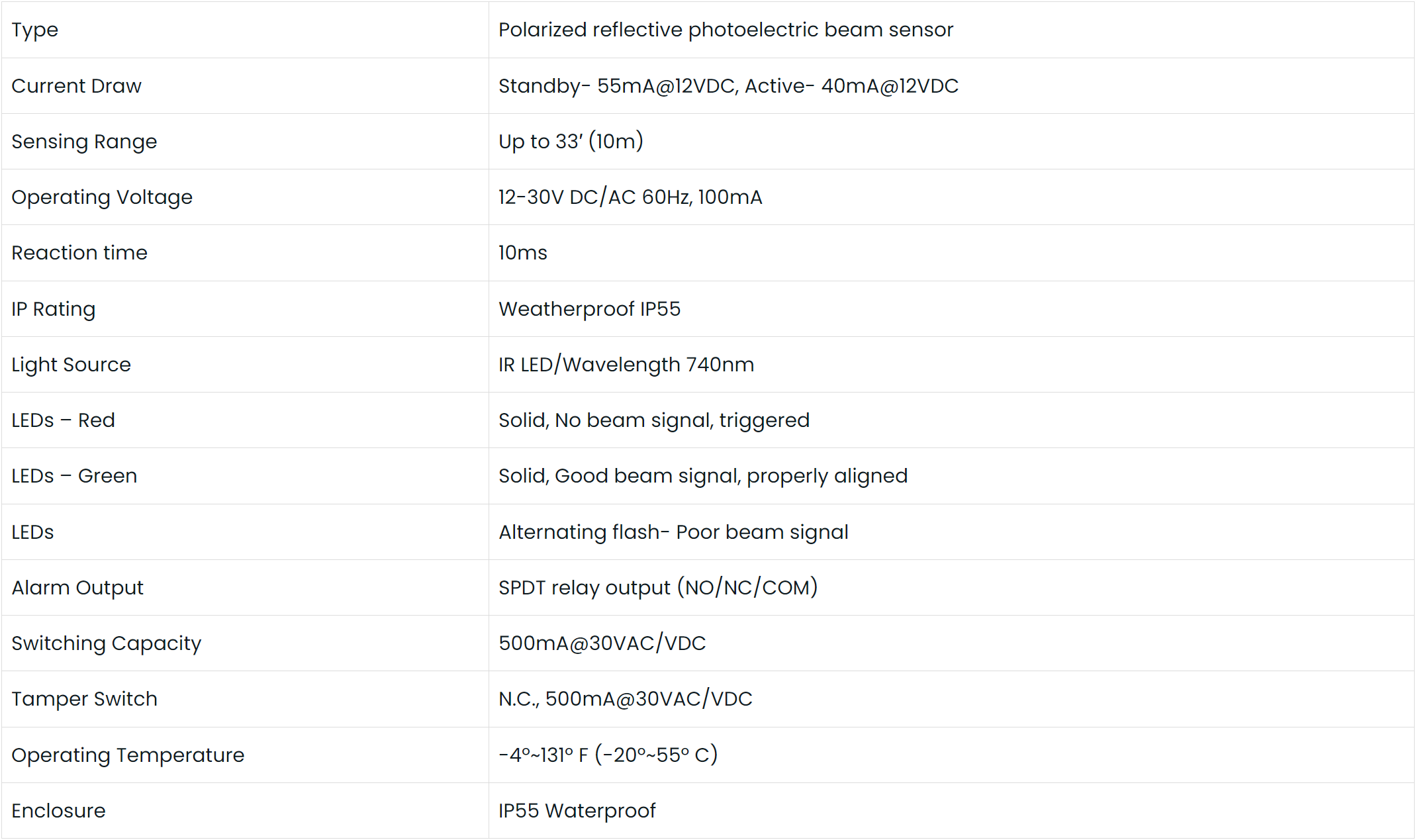The height and width of the screenshot is (840, 1416).
Task: Select the 'Up to 33' (10m)' value
Action: 571,142
